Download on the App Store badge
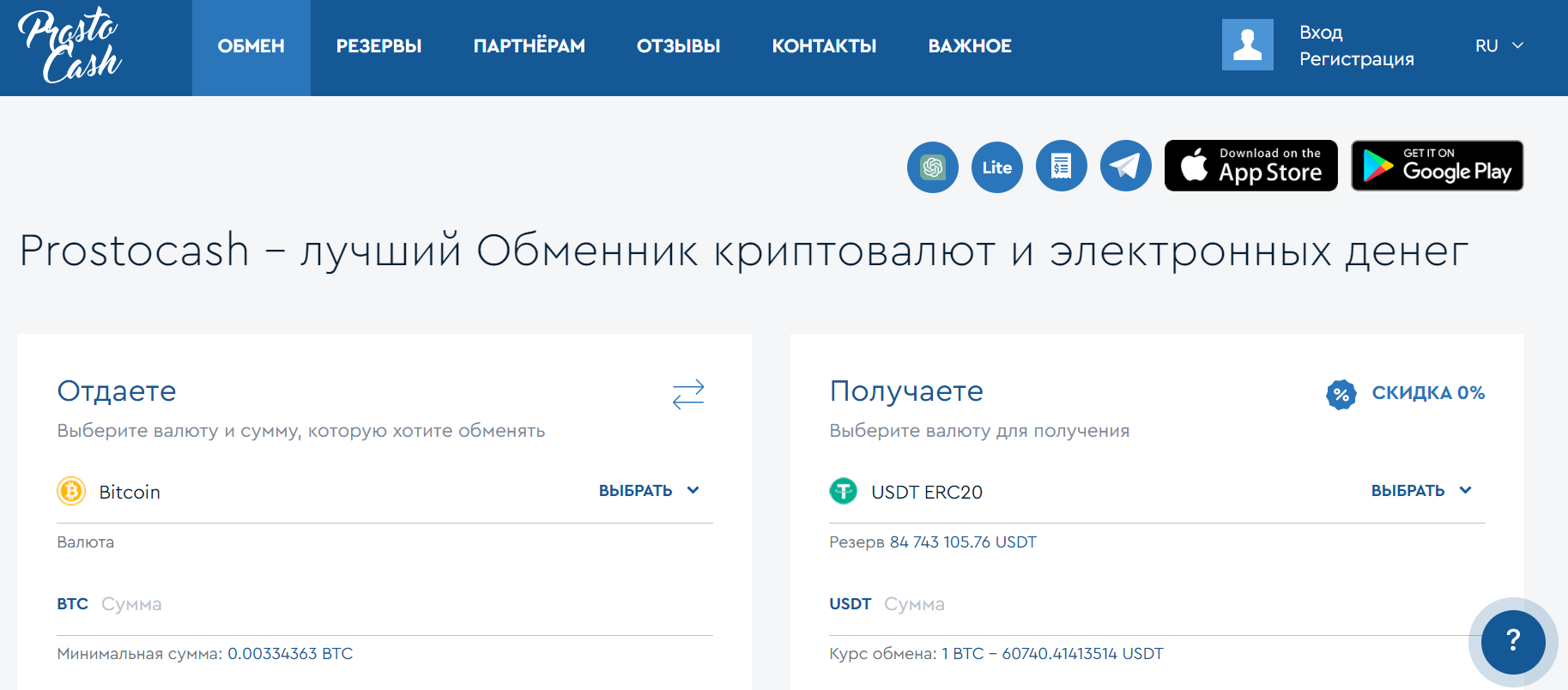 coord(1251,166)
